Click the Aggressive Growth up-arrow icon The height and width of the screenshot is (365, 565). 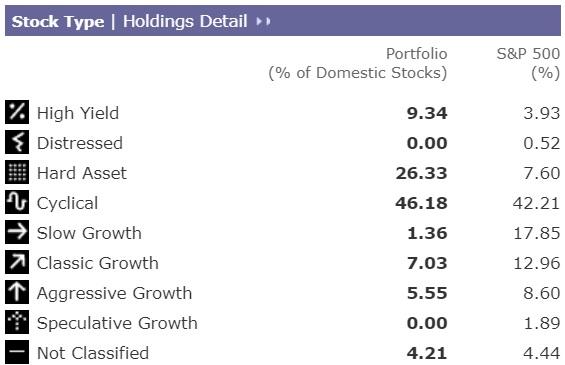pos(17,292)
